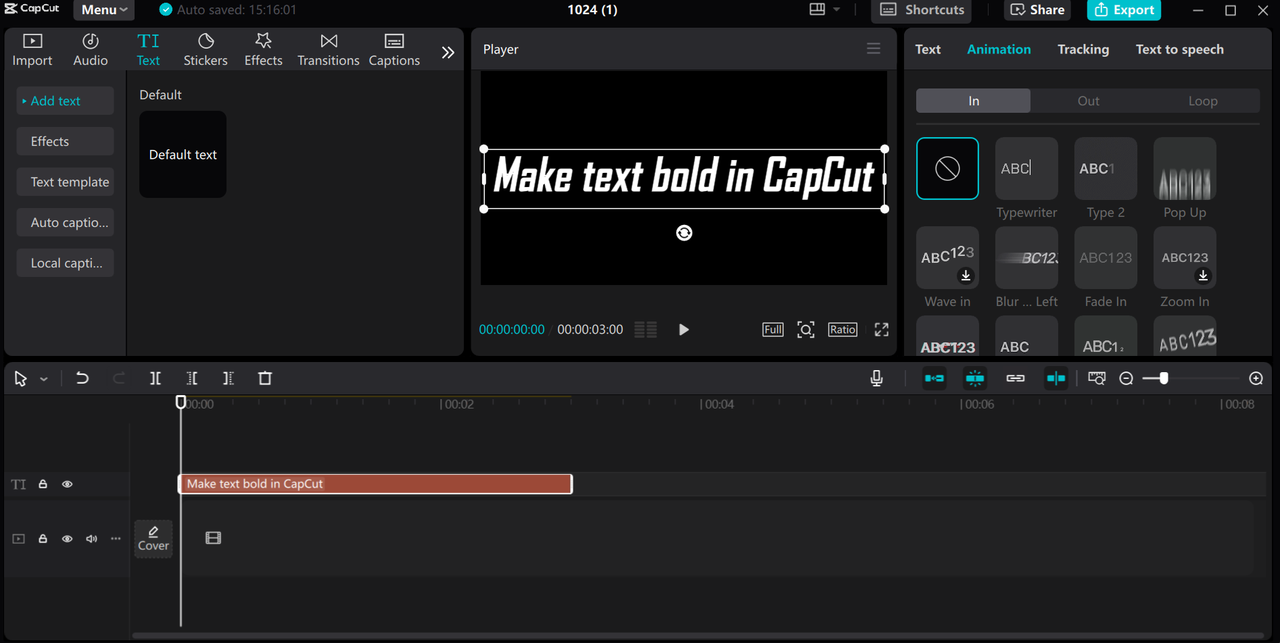Screen dimensions: 1280x643
Task: Expand the Add text section
Action: (65, 101)
